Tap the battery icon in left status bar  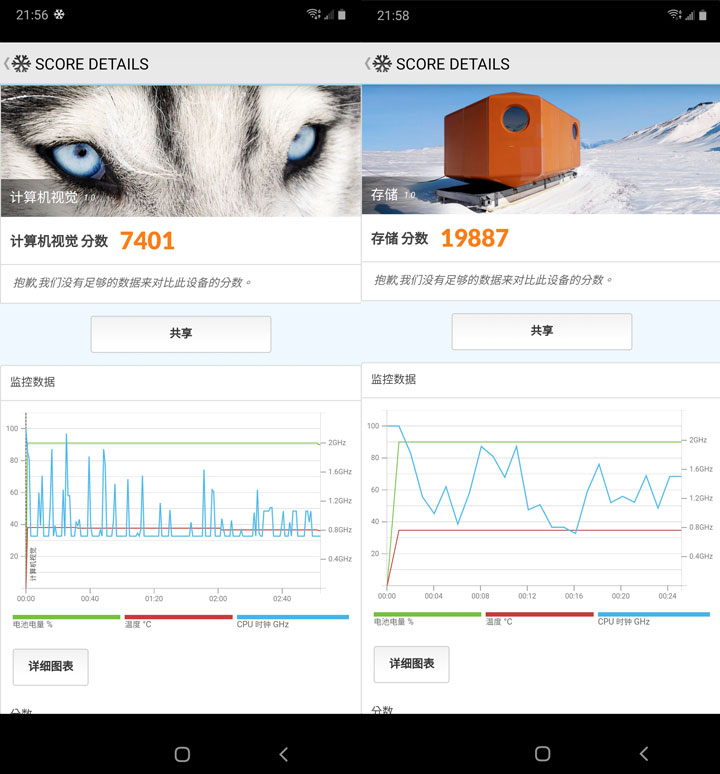[342, 15]
